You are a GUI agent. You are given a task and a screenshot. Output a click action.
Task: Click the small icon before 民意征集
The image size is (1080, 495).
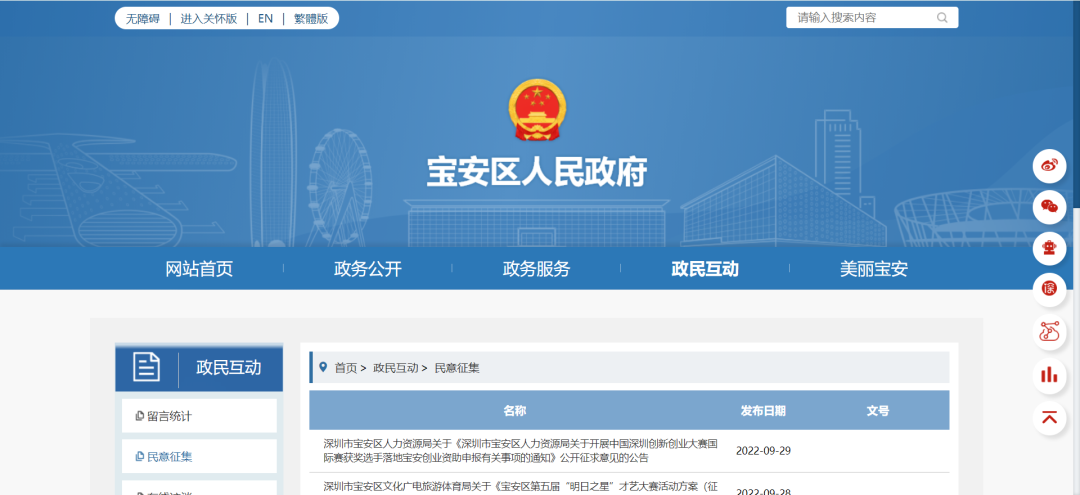pyautogui.click(x=140, y=456)
